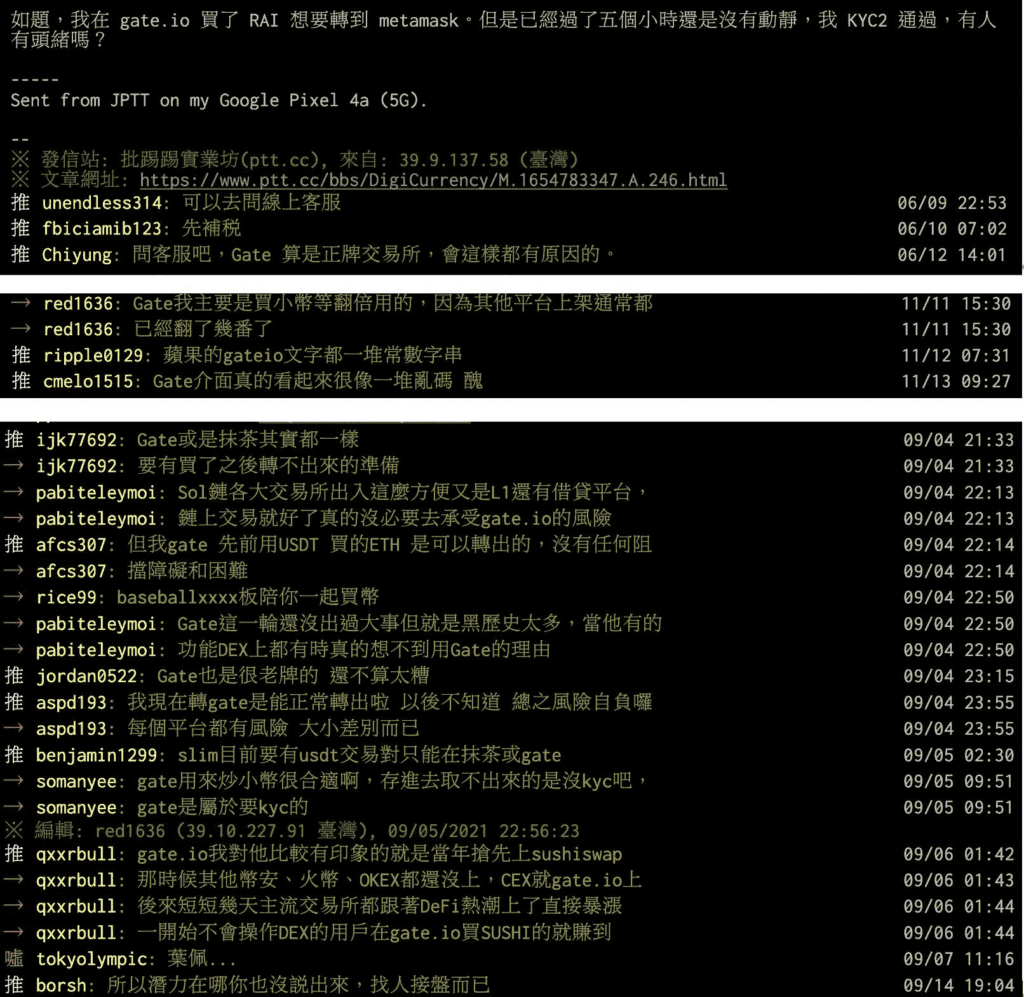Click username tokyolympic
Screen dimensions: 1024x997
pyautogui.click(x=91, y=959)
